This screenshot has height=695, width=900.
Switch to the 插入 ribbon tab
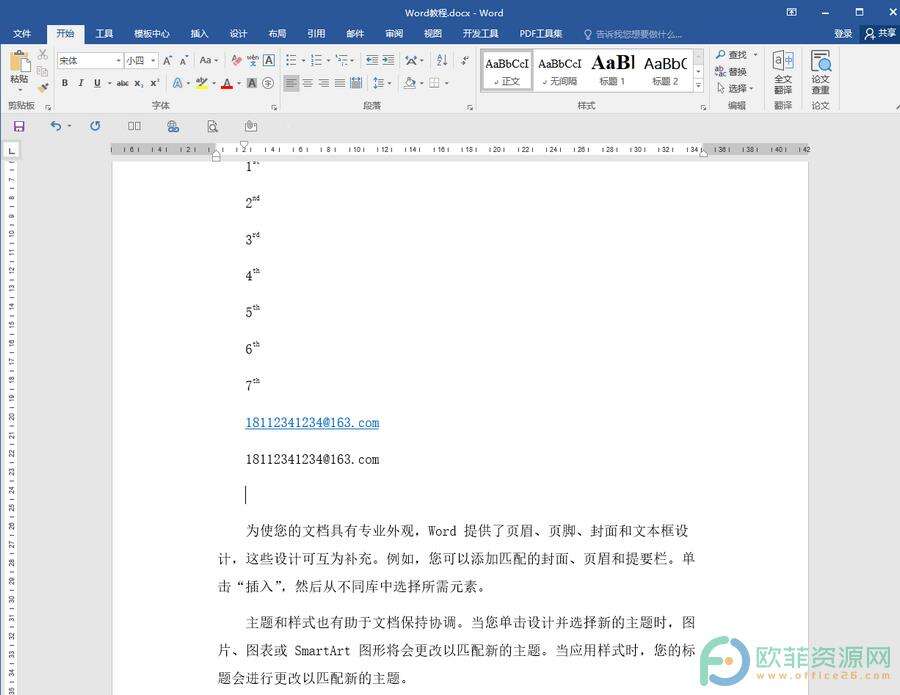(199, 33)
